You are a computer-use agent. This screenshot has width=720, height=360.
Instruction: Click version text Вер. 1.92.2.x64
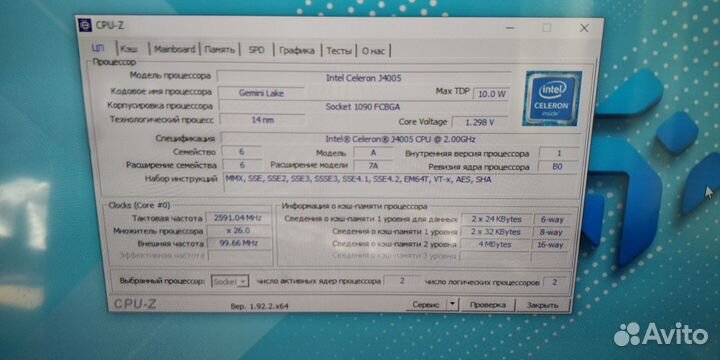[x=259, y=306]
